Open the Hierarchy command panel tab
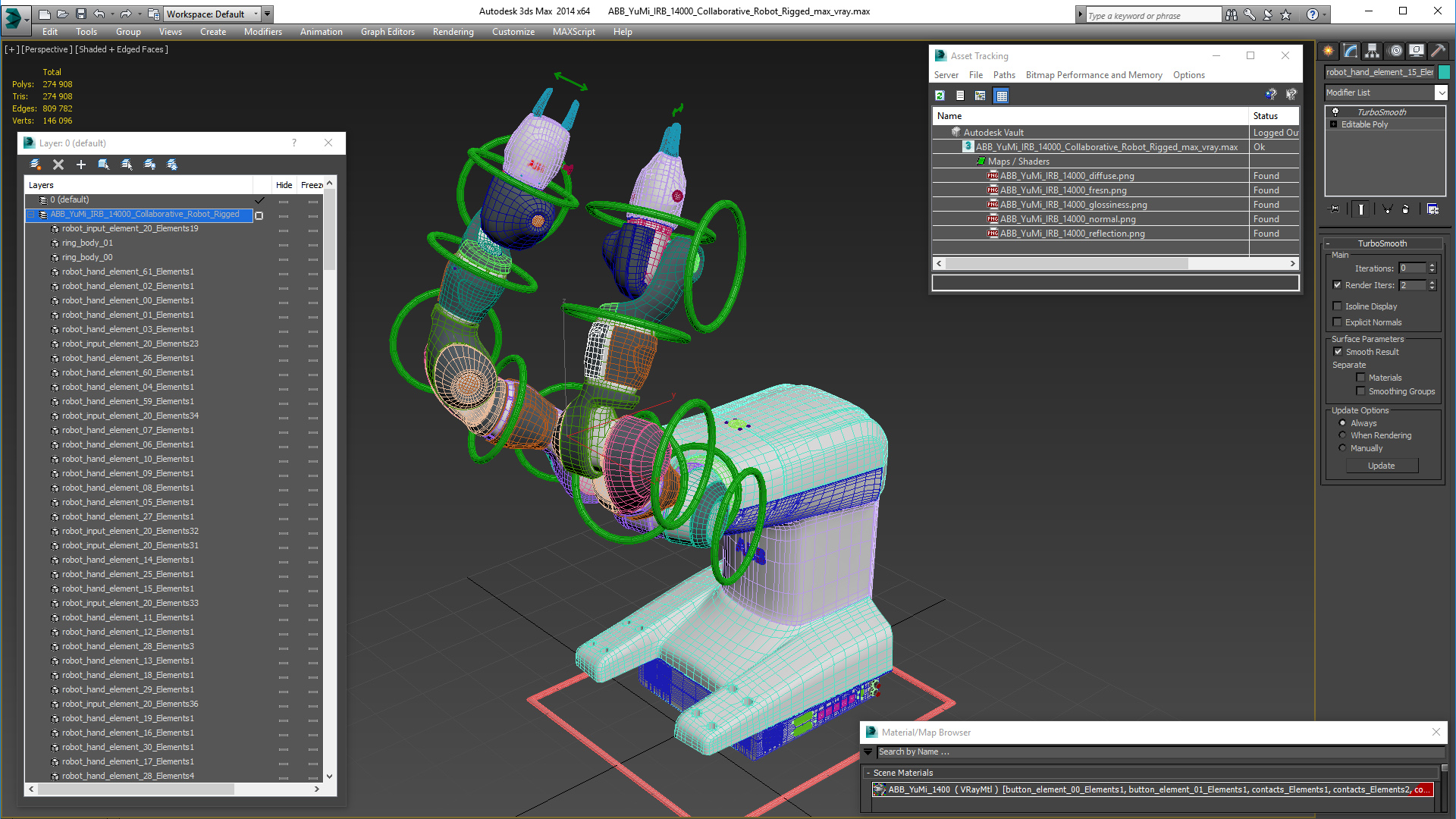 click(x=1372, y=51)
